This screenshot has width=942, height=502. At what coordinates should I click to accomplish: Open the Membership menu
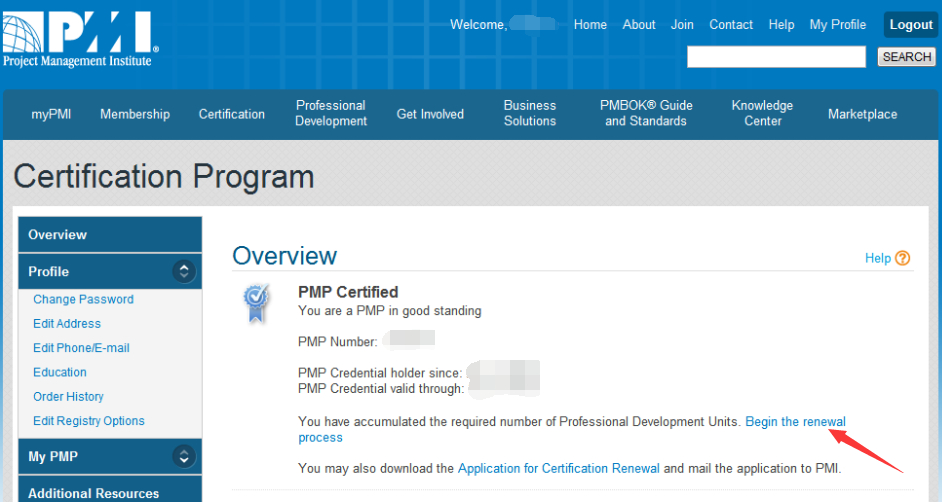click(x=135, y=114)
